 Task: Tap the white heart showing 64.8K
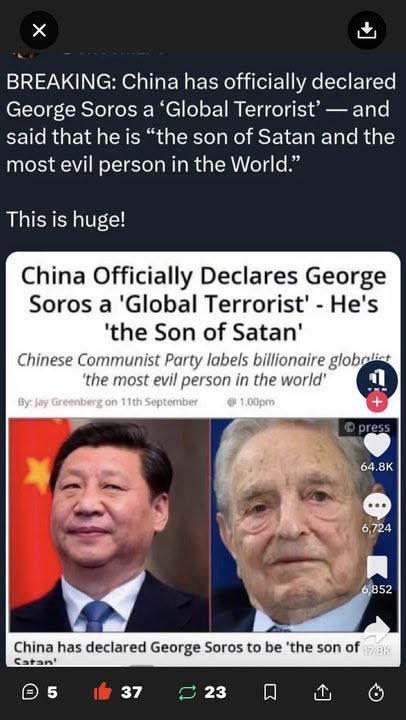(x=377, y=445)
